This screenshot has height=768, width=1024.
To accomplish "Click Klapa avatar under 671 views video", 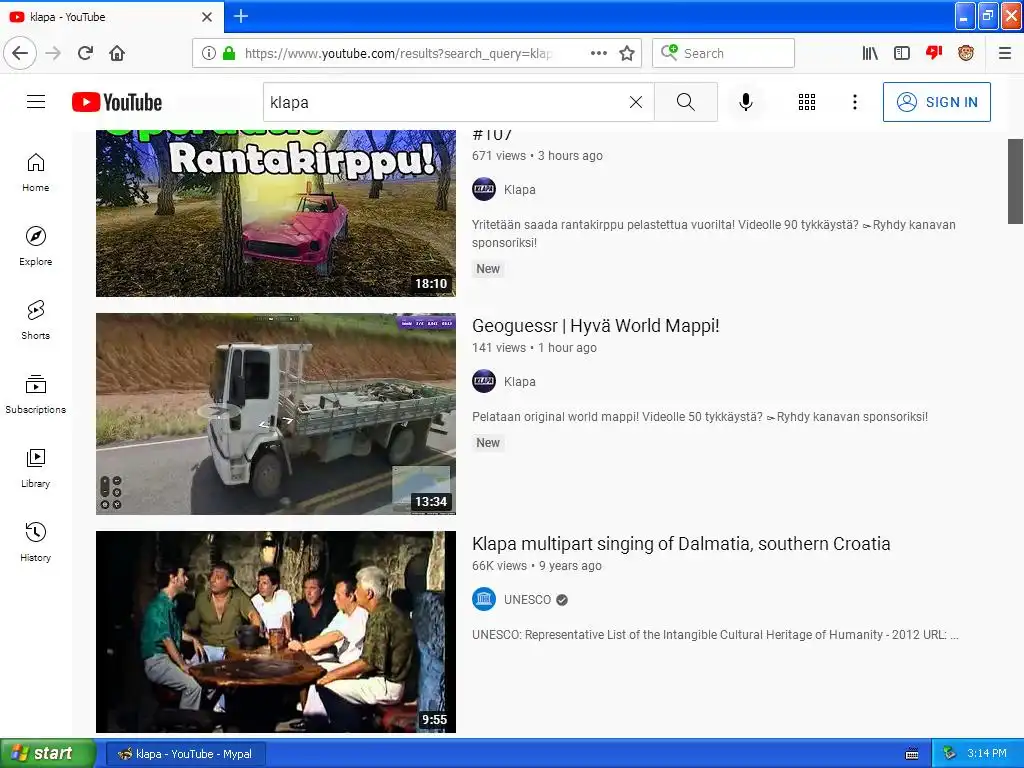I will coord(484,189).
